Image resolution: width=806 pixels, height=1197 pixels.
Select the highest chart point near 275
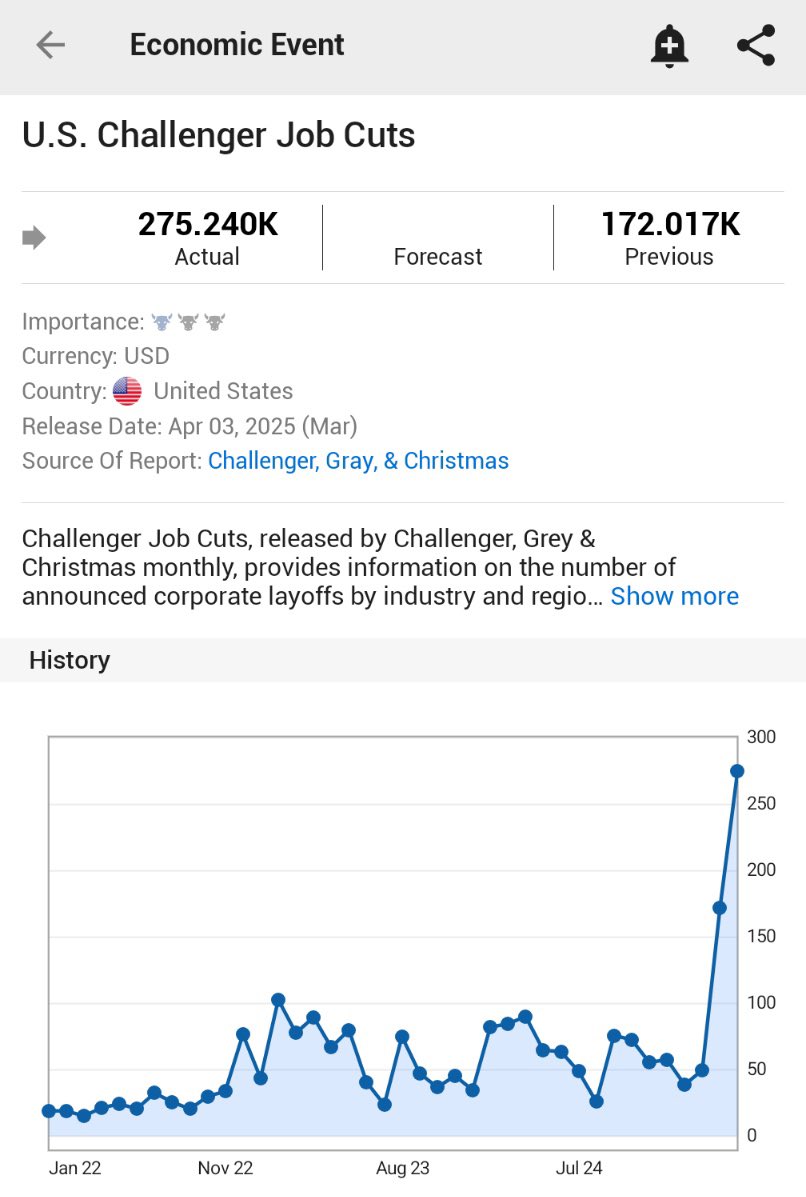tap(737, 771)
